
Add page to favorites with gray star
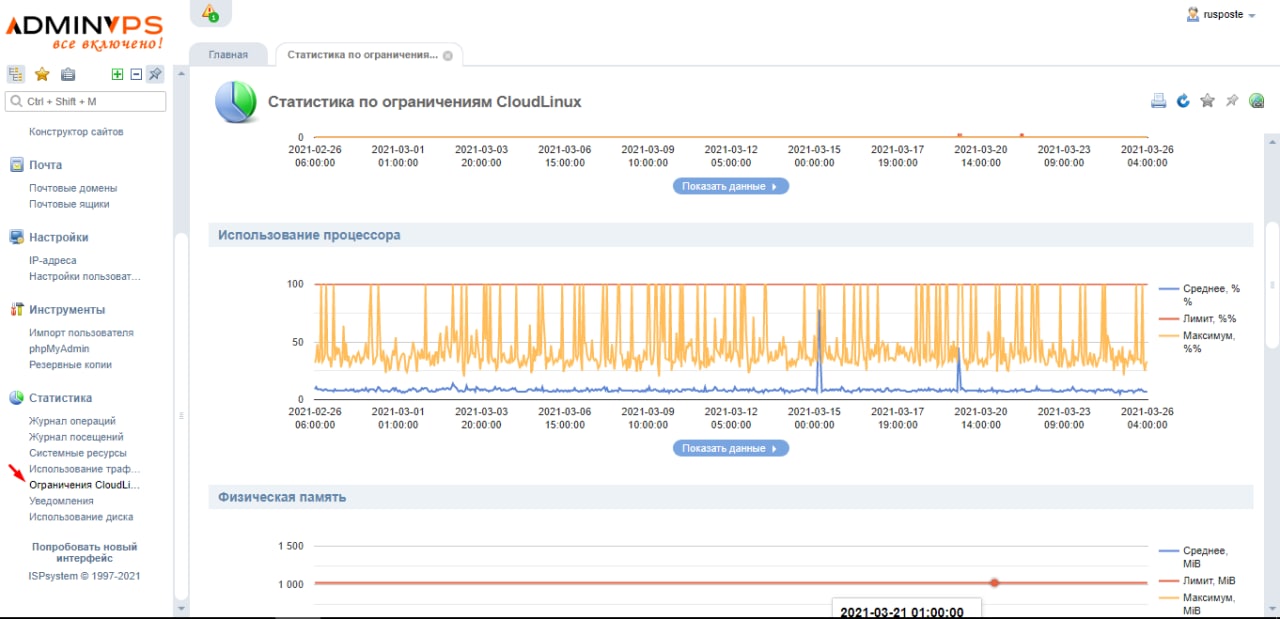(x=1207, y=100)
